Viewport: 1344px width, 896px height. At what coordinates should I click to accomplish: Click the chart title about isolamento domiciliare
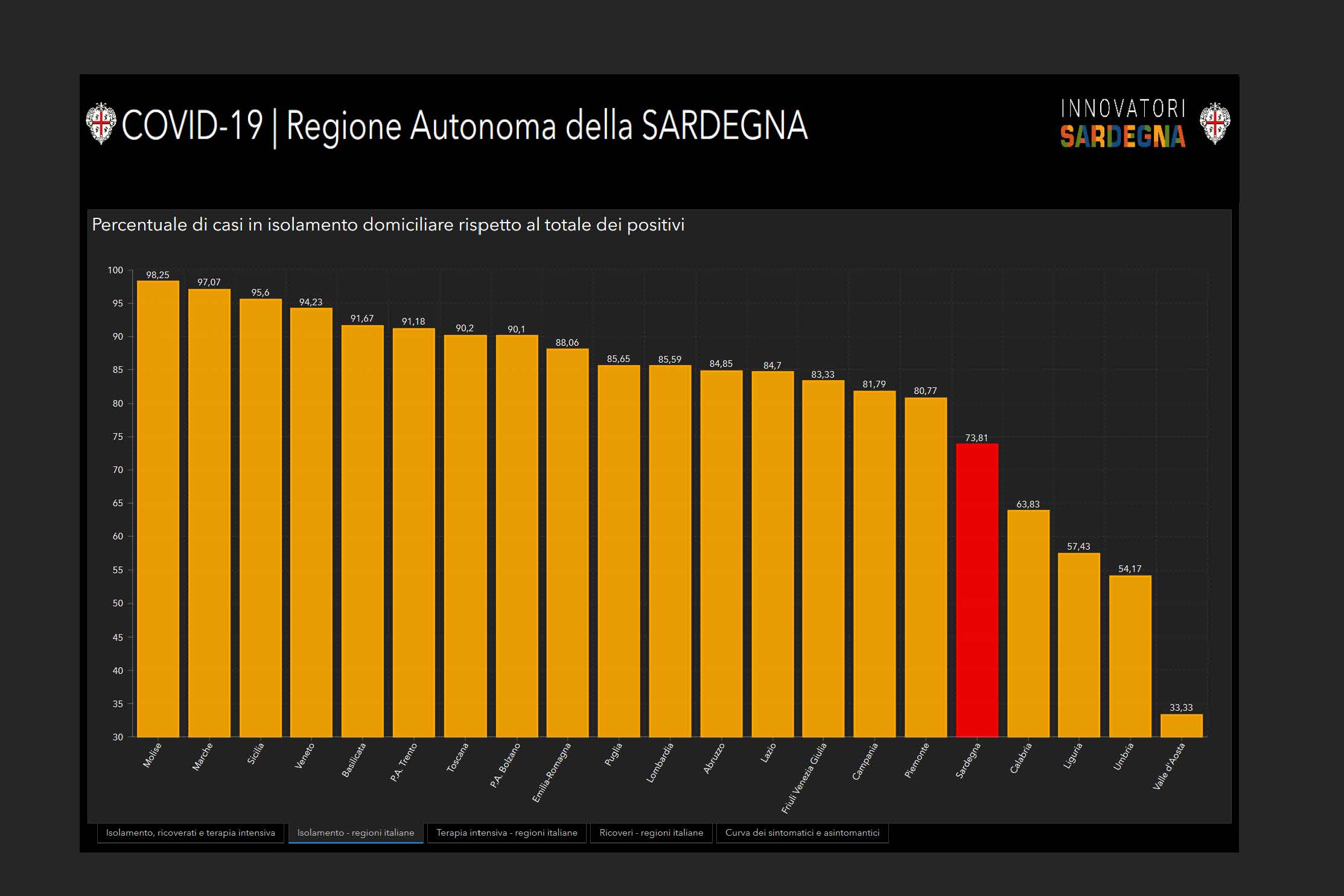coord(388,225)
